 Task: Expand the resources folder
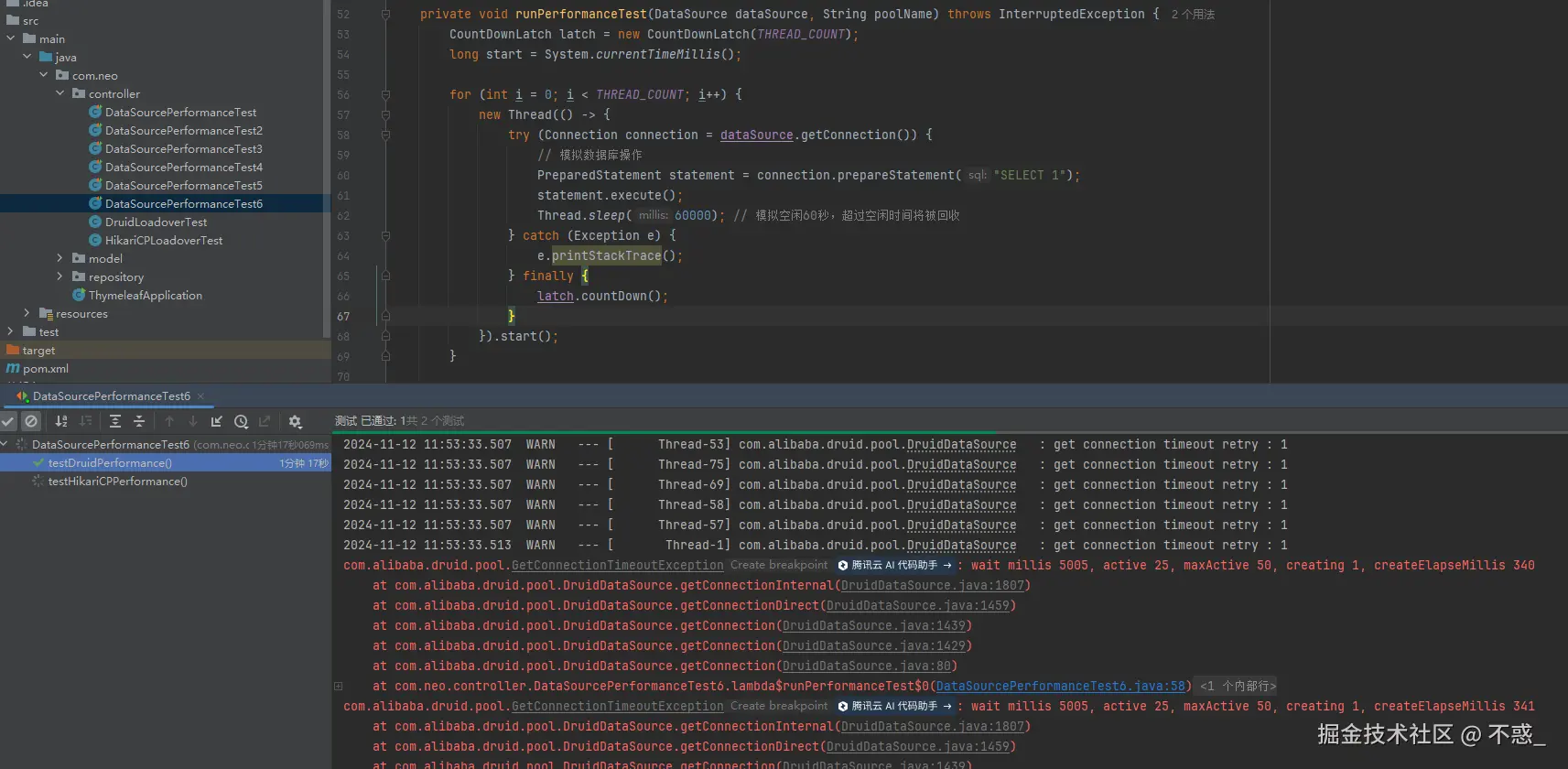(27, 313)
